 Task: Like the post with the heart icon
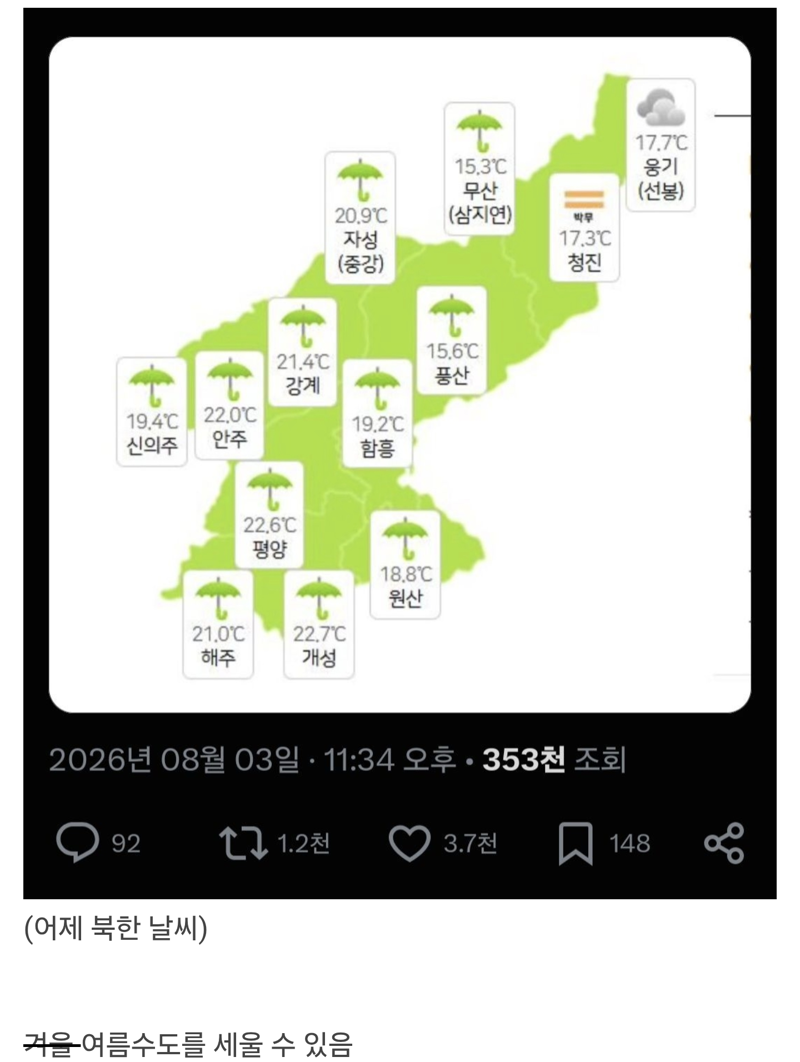tap(409, 843)
